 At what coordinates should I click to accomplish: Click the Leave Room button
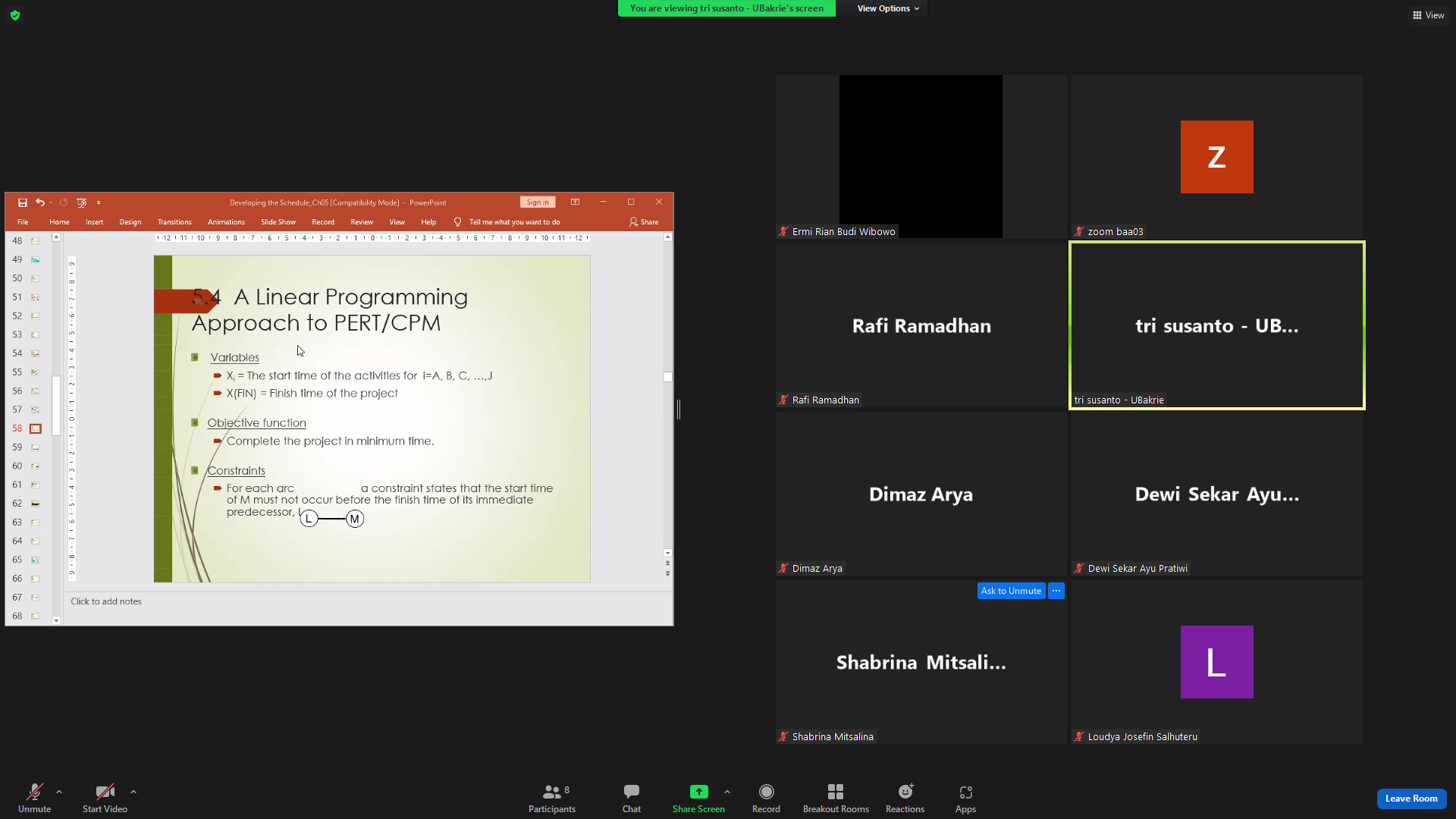pos(1411,799)
